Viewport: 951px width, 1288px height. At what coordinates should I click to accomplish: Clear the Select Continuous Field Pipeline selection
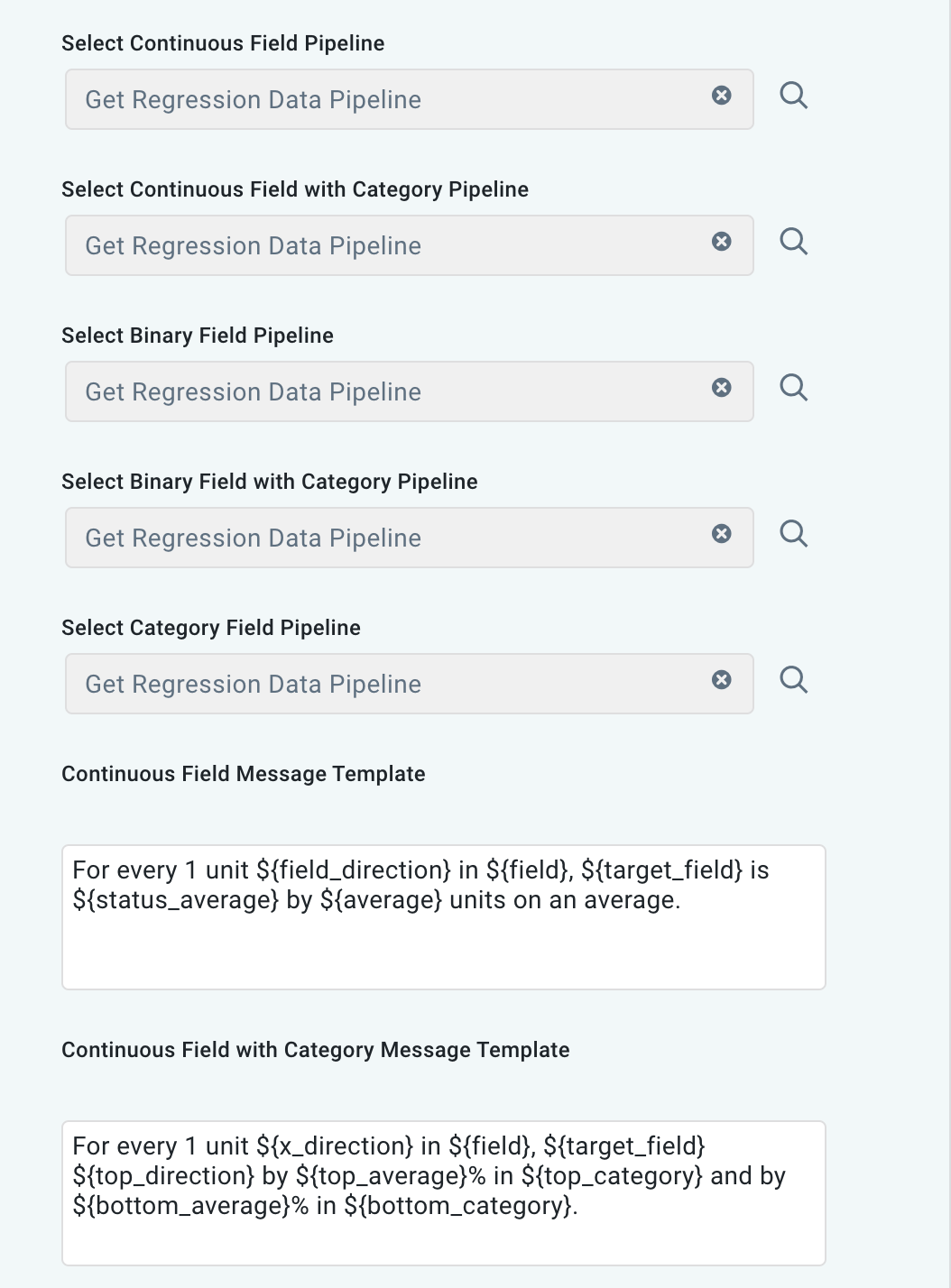(x=721, y=96)
